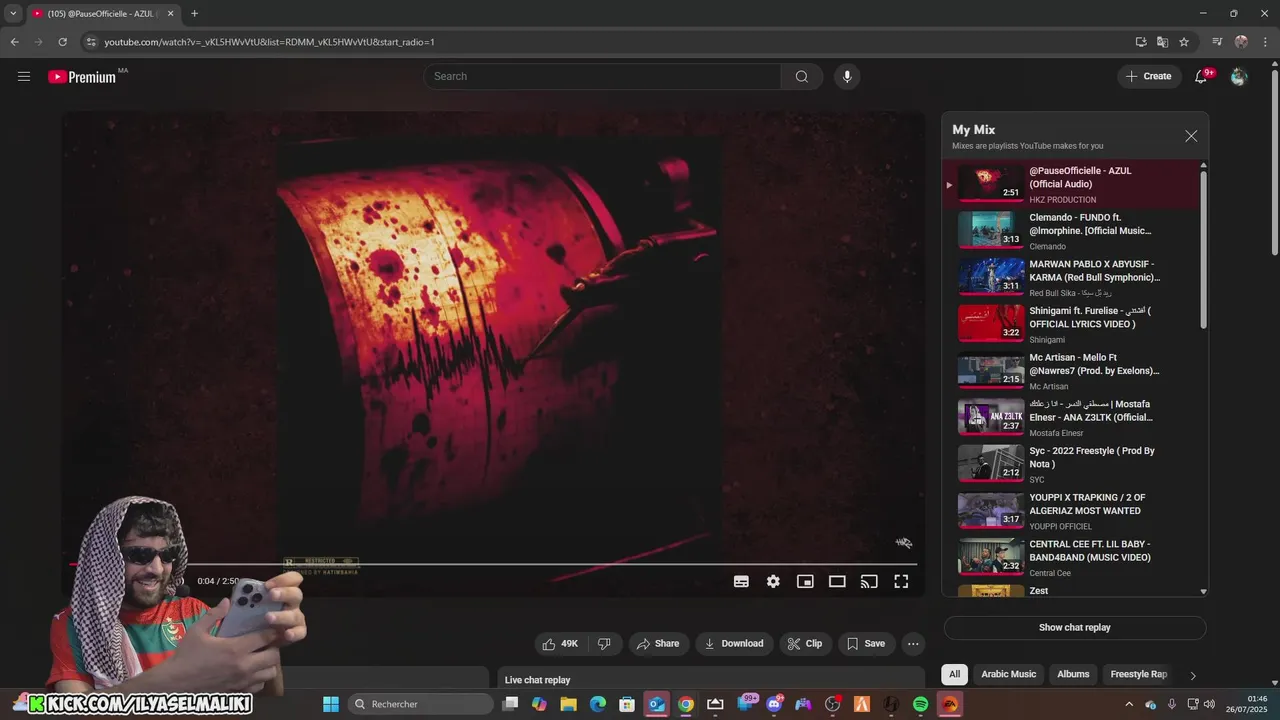The image size is (1280, 720).
Task: Play MARWAN PABLO X ABYUSIF KARMA
Action: click(x=1070, y=278)
